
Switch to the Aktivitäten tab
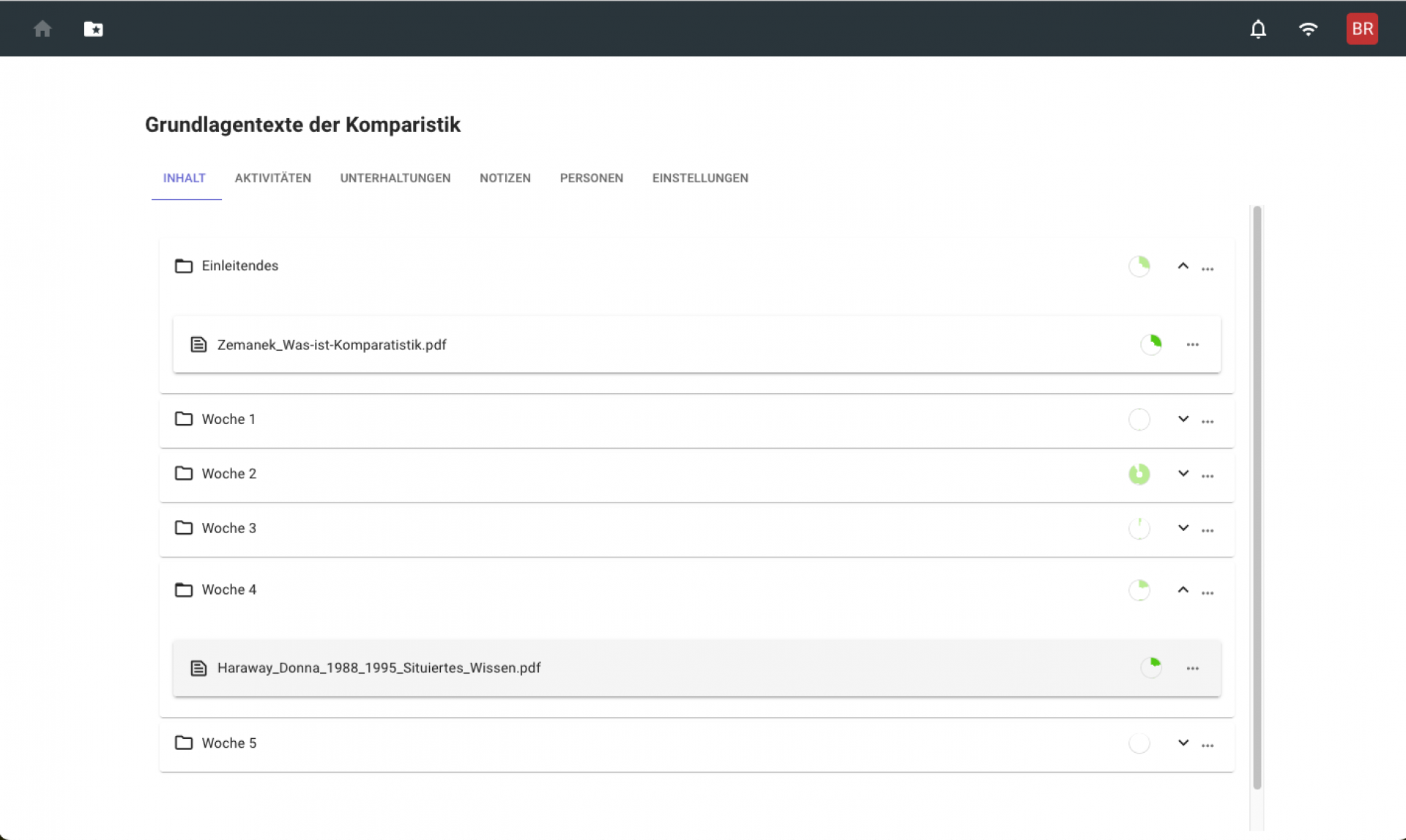273,178
